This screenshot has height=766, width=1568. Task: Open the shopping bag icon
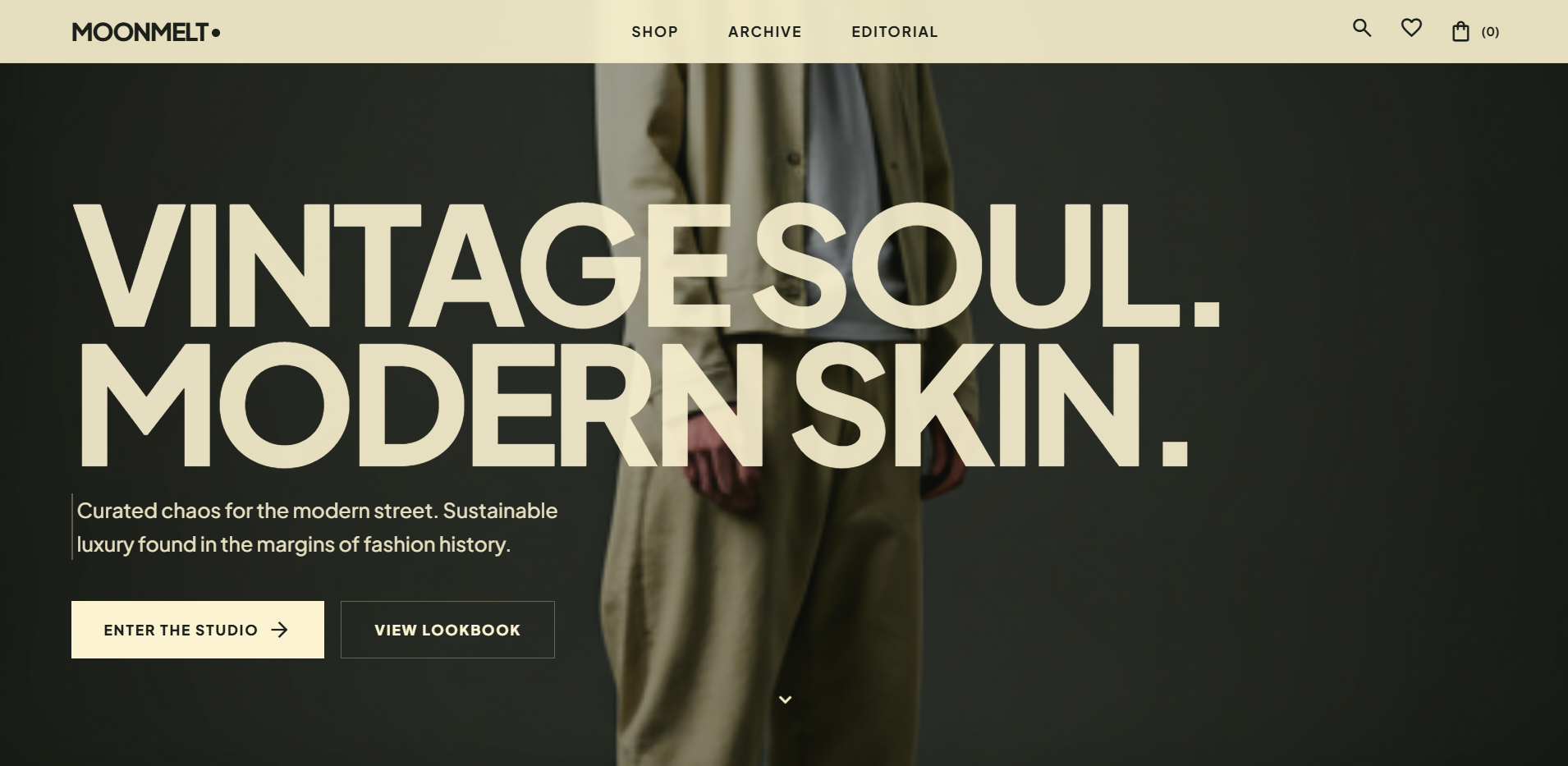(x=1460, y=32)
